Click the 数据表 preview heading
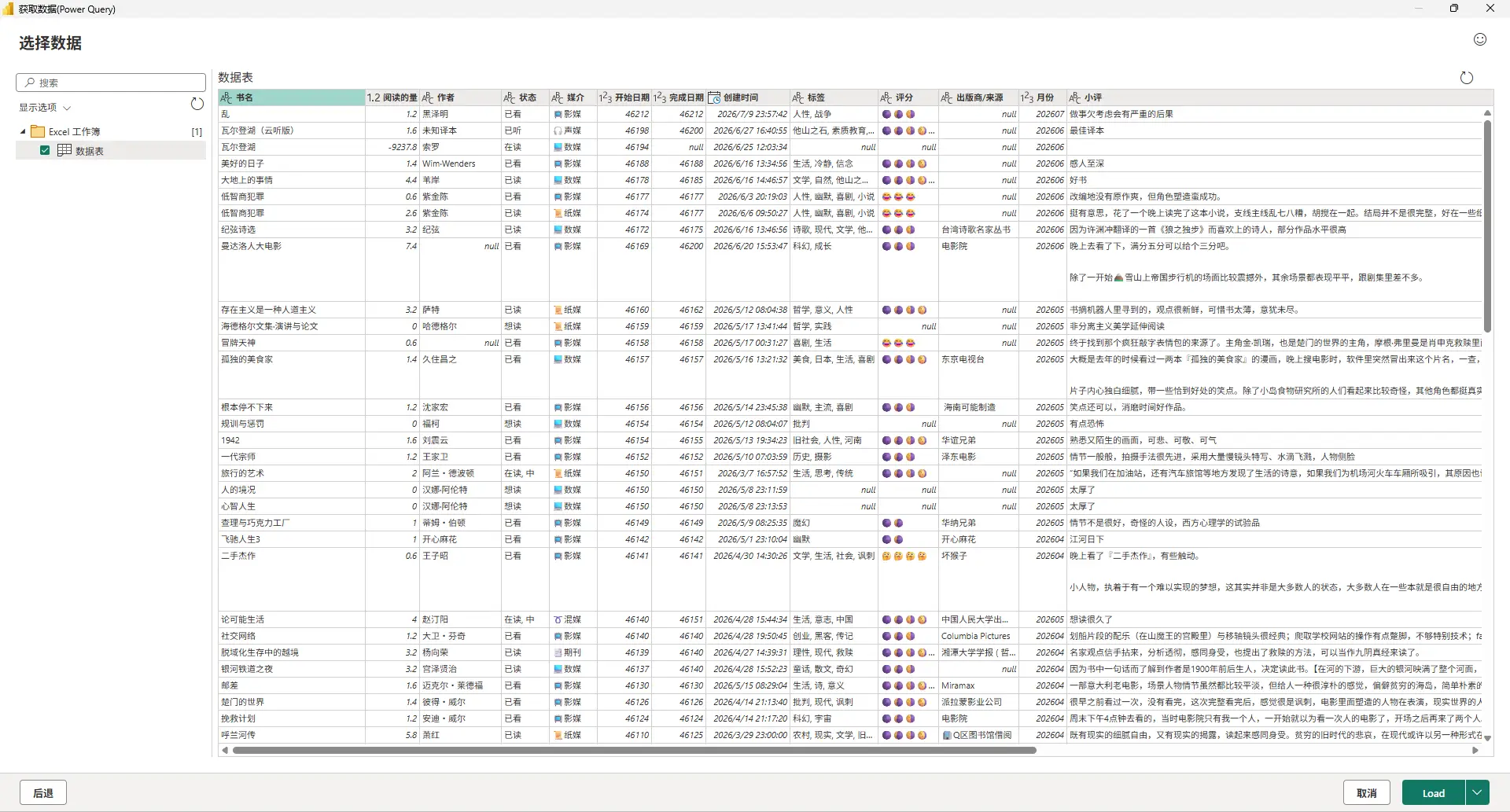The image size is (1510, 812). [235, 77]
